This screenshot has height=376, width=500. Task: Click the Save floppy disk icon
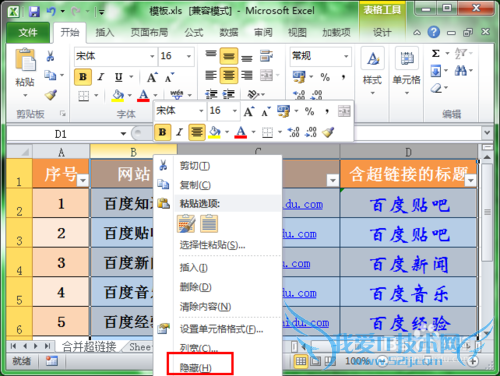[x=34, y=12]
